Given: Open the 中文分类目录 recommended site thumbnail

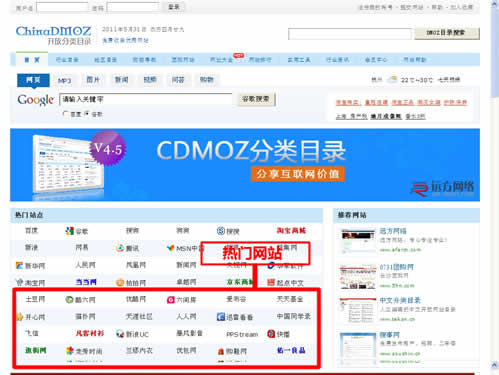Looking at the screenshot, I should (358, 311).
